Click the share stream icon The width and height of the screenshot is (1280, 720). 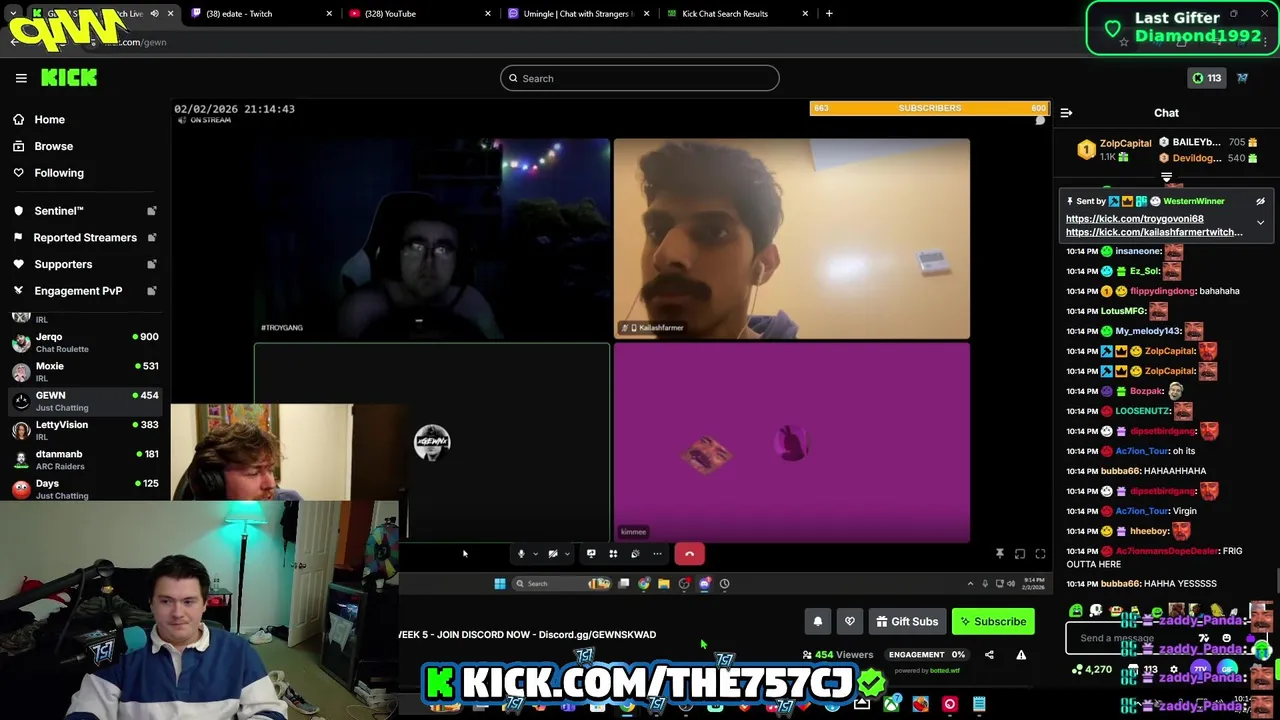point(989,655)
